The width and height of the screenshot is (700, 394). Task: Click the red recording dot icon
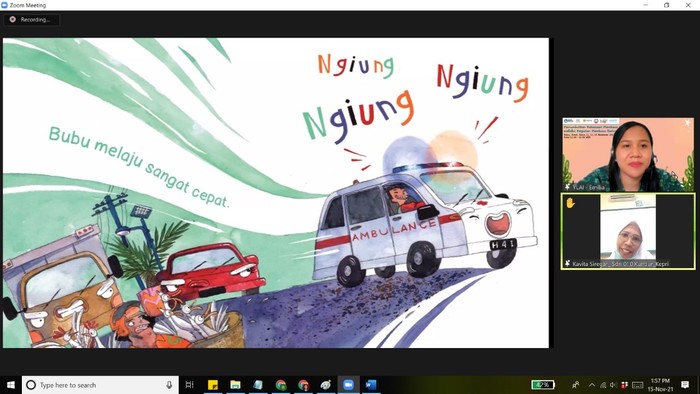[x=12, y=20]
